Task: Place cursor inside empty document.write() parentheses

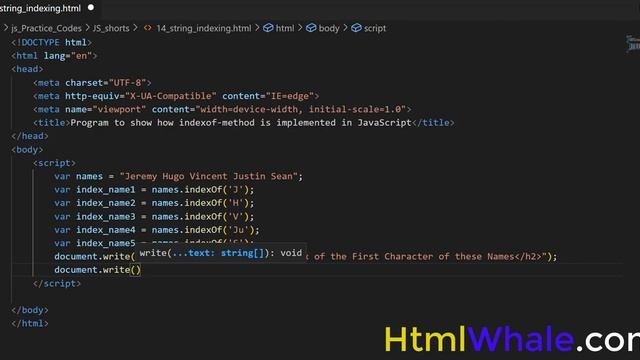Action: (136, 270)
